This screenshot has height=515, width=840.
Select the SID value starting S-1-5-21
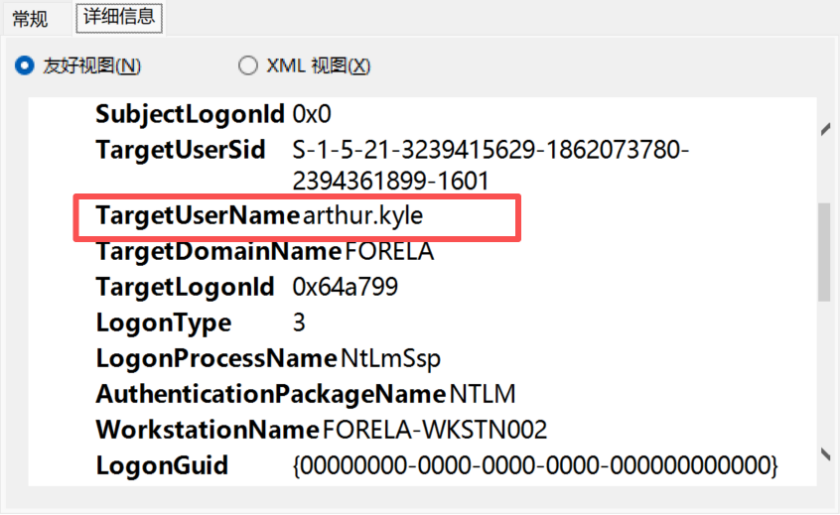[490, 151]
